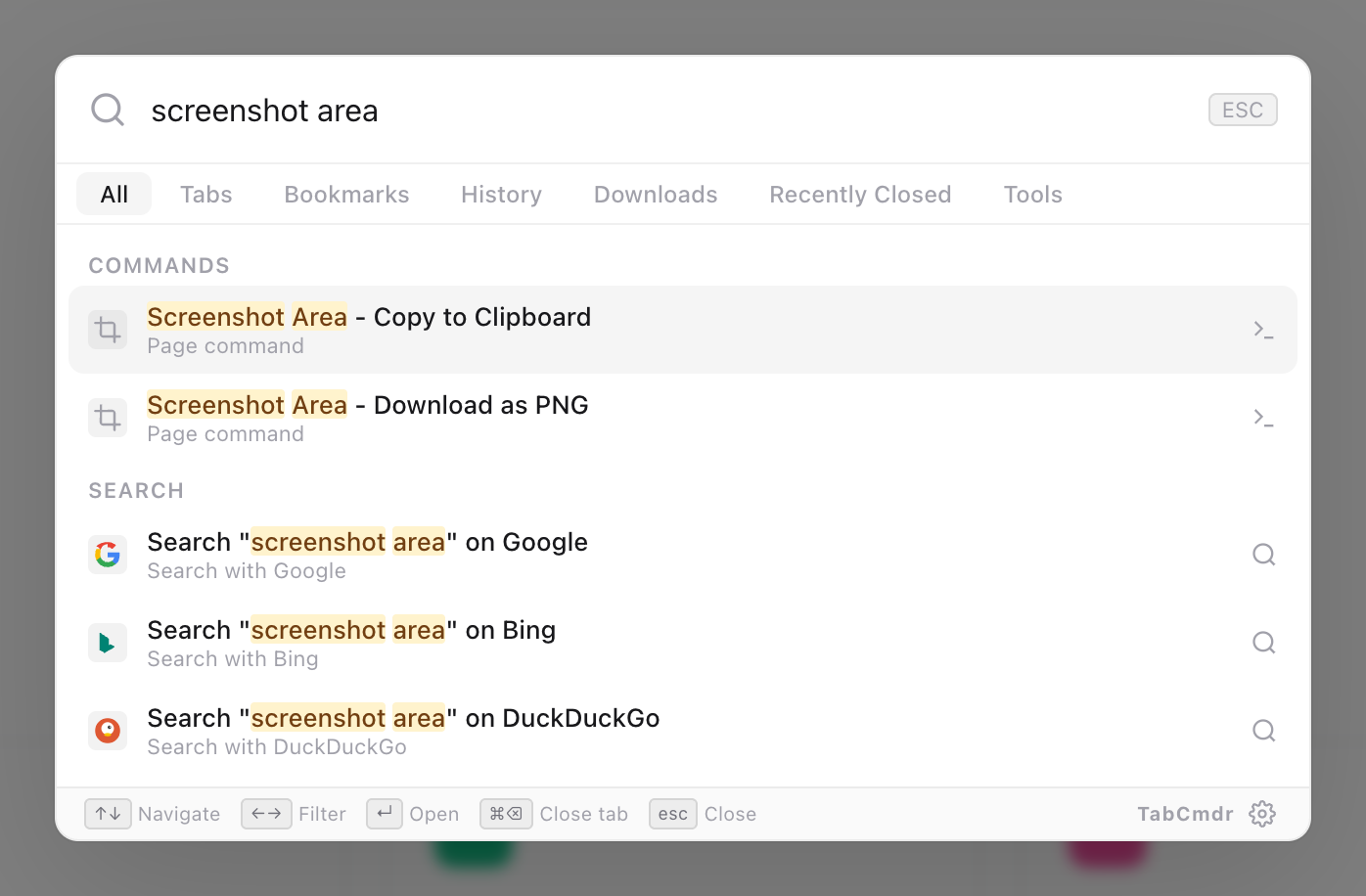This screenshot has height=896, width=1366.
Task: Click the crop icon for Copy to Clipboard
Action: 108,330
